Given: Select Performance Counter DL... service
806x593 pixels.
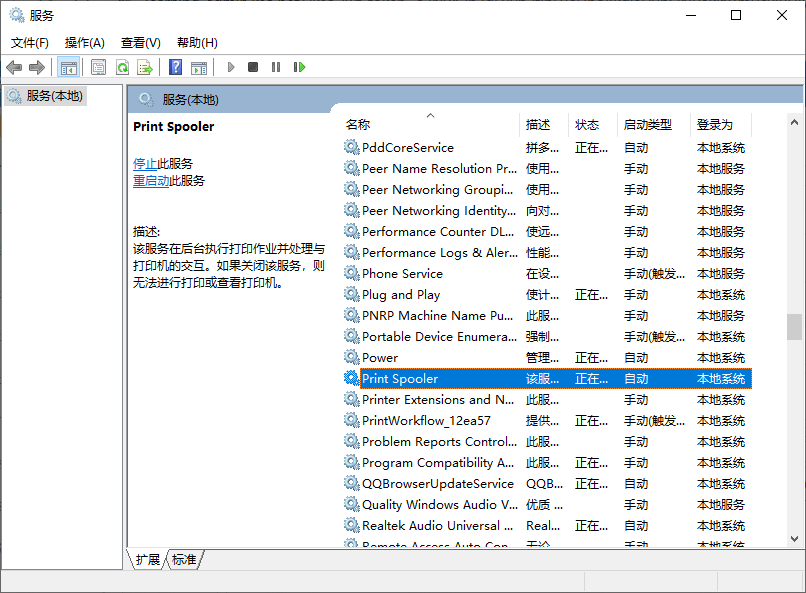Looking at the screenshot, I should (x=438, y=232).
